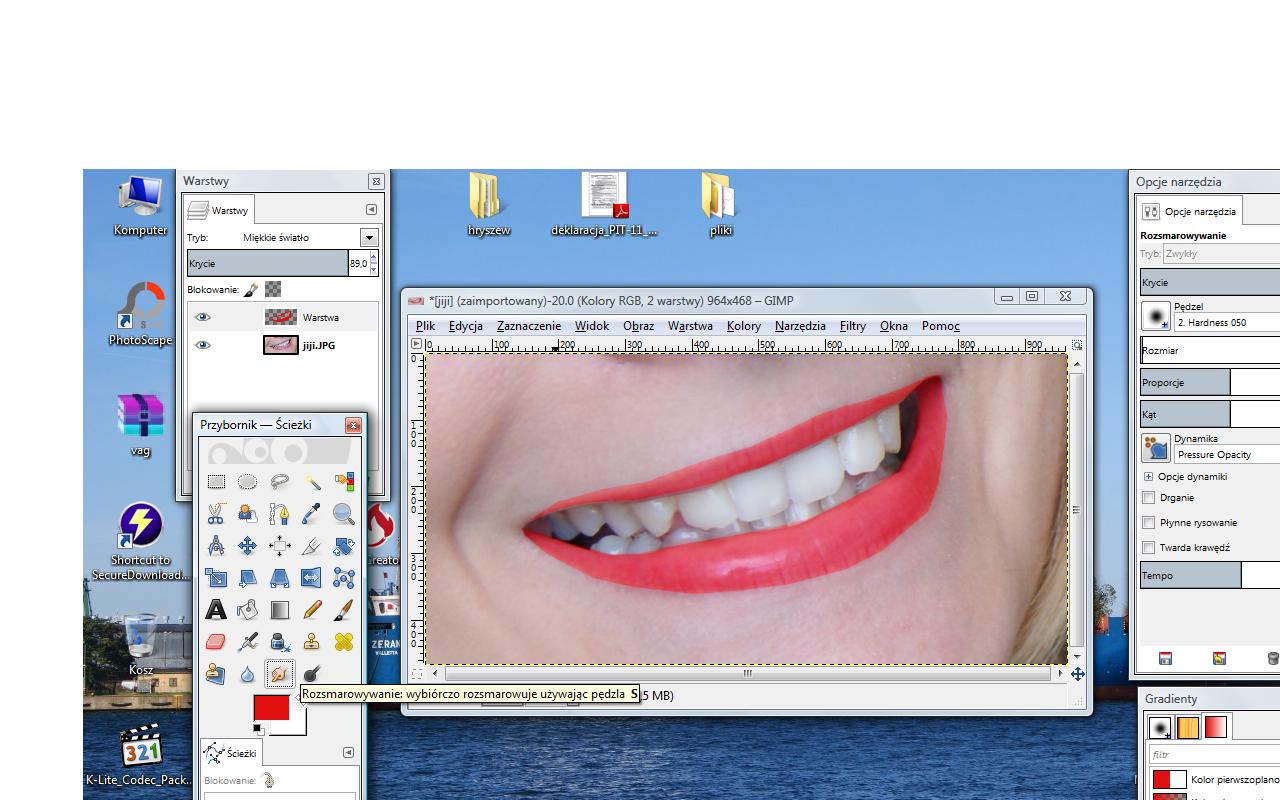Select the Bucket Fill tool
This screenshot has height=800, width=1280.
[x=248, y=610]
